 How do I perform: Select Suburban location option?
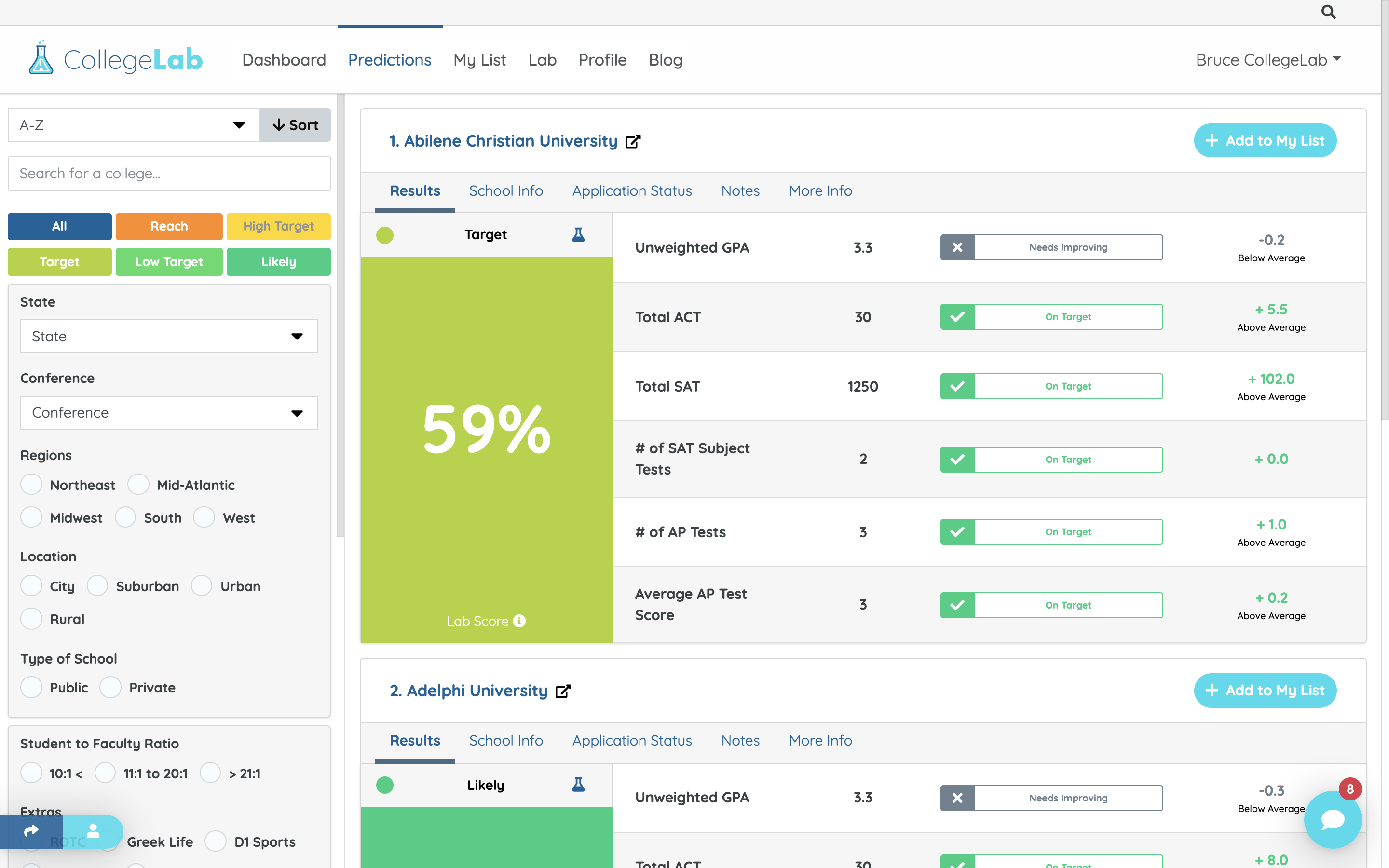point(97,586)
